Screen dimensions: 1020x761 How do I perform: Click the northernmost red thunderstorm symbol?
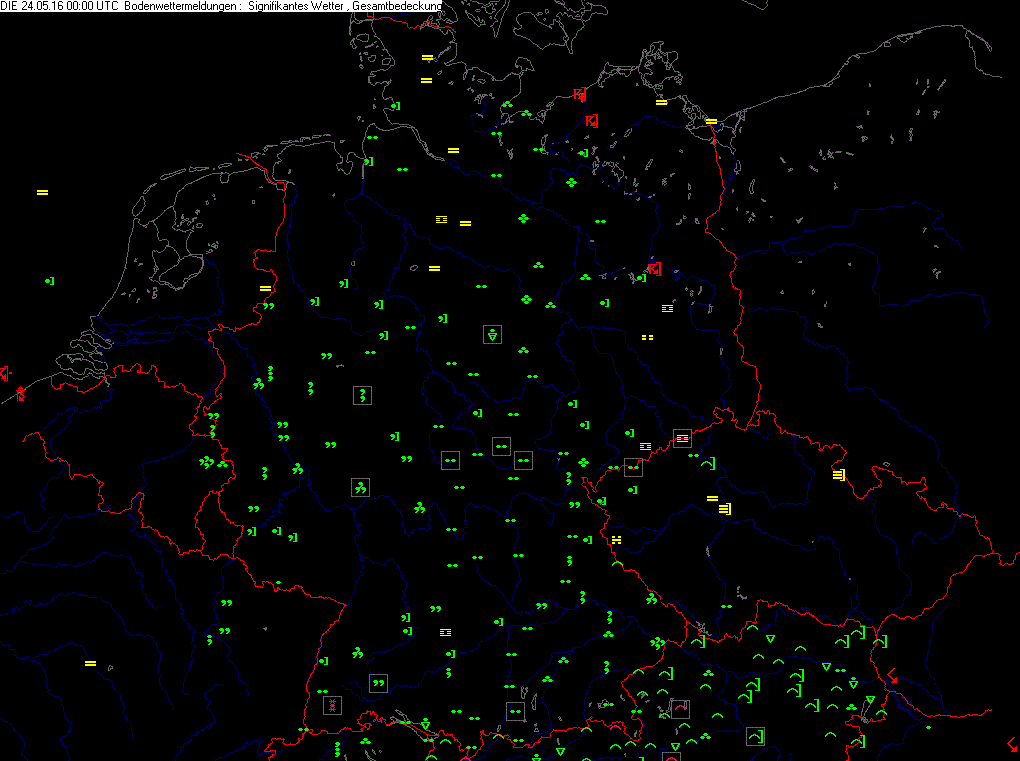click(x=580, y=95)
